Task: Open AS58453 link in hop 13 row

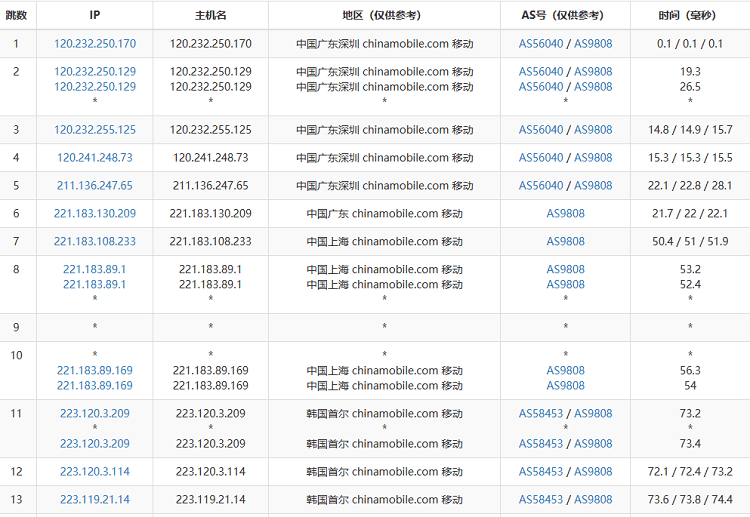Action: coord(541,499)
